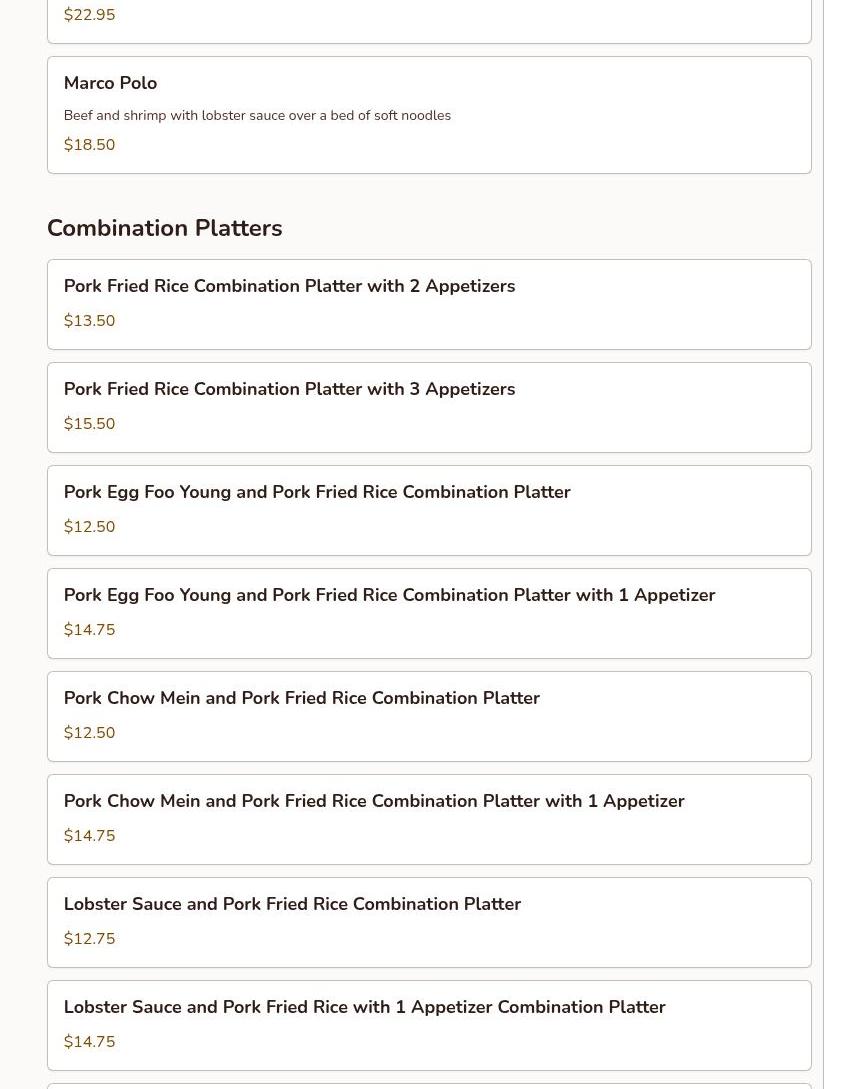Click the $15.50 price
The image size is (844, 1089).
click(x=89, y=424)
